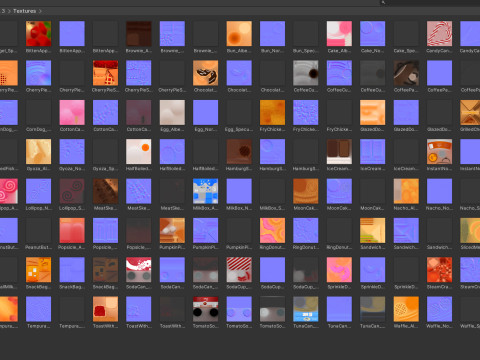This screenshot has height=360, width=480.
Task: Select the Lollipop normal map thumbnail
Action: [39, 191]
